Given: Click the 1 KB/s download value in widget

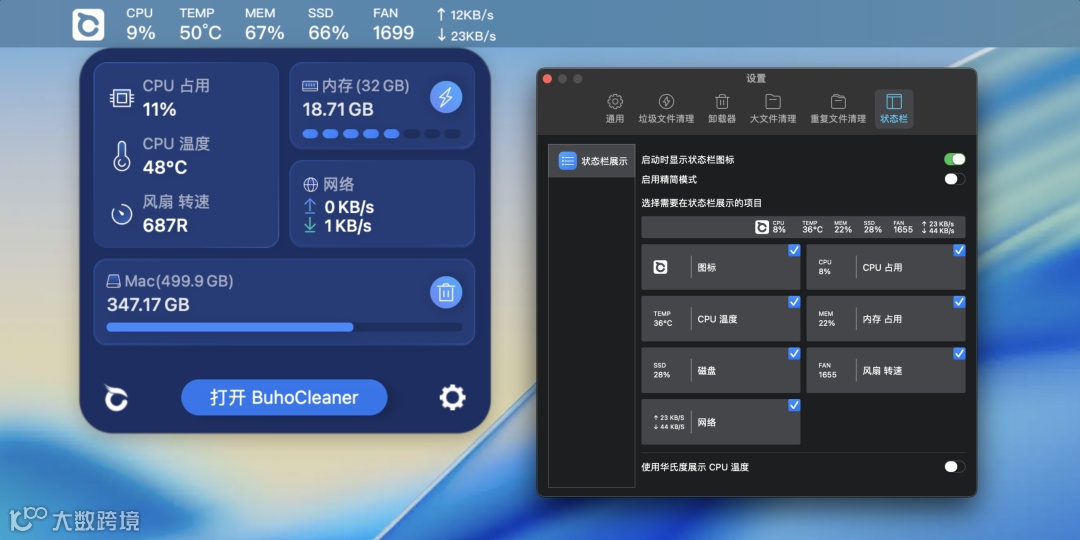Looking at the screenshot, I should click(348, 226).
